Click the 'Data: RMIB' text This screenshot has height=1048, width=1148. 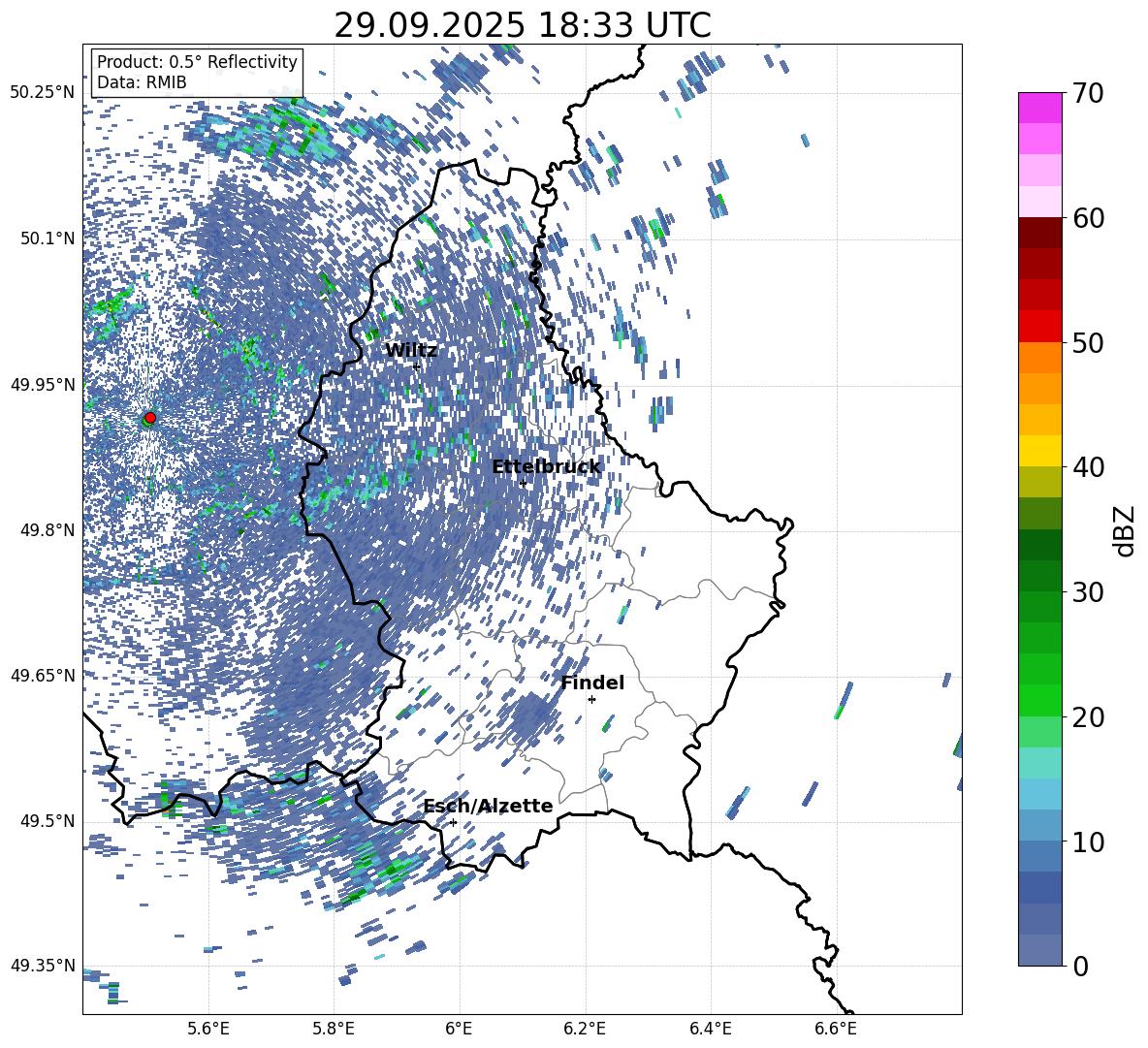pos(142,82)
